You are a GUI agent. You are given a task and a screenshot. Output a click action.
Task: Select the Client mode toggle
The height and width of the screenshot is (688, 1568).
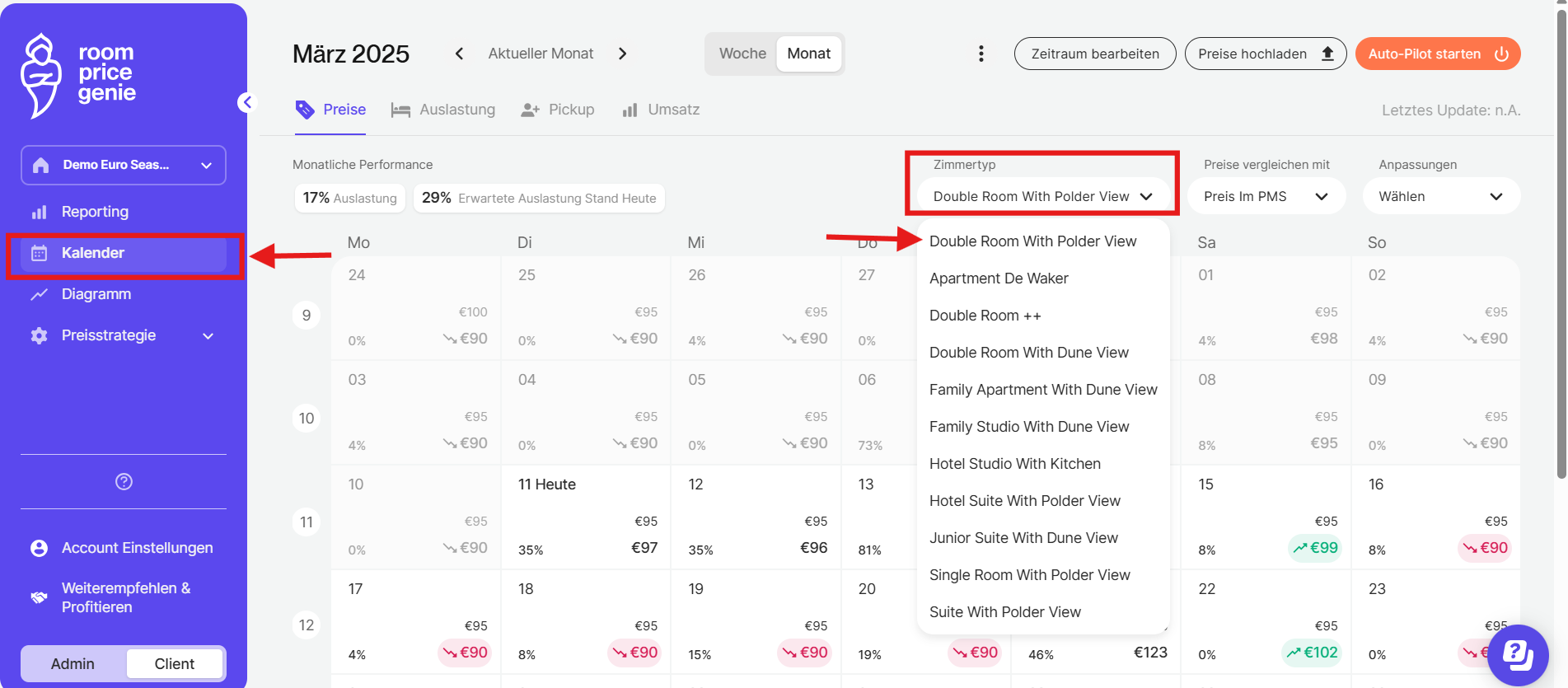tap(175, 663)
